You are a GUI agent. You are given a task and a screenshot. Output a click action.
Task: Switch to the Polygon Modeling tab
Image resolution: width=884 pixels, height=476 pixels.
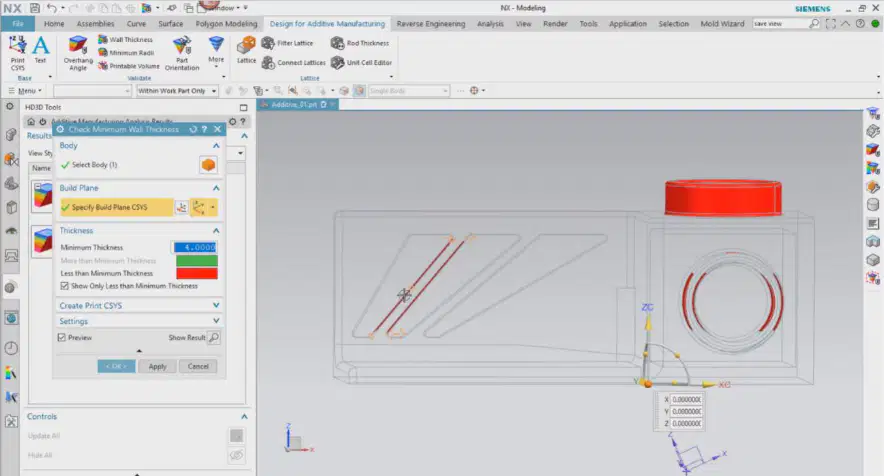pos(226,24)
